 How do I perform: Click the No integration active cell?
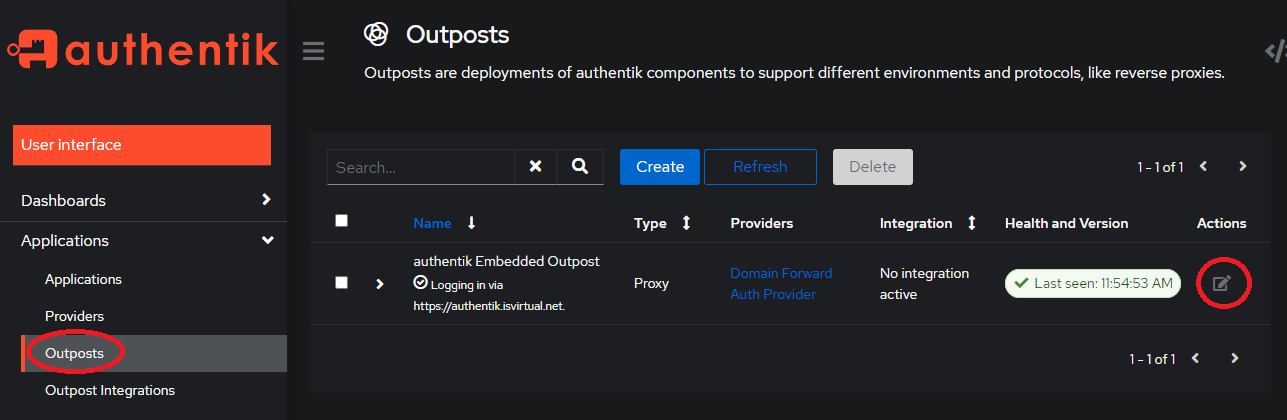tap(925, 284)
